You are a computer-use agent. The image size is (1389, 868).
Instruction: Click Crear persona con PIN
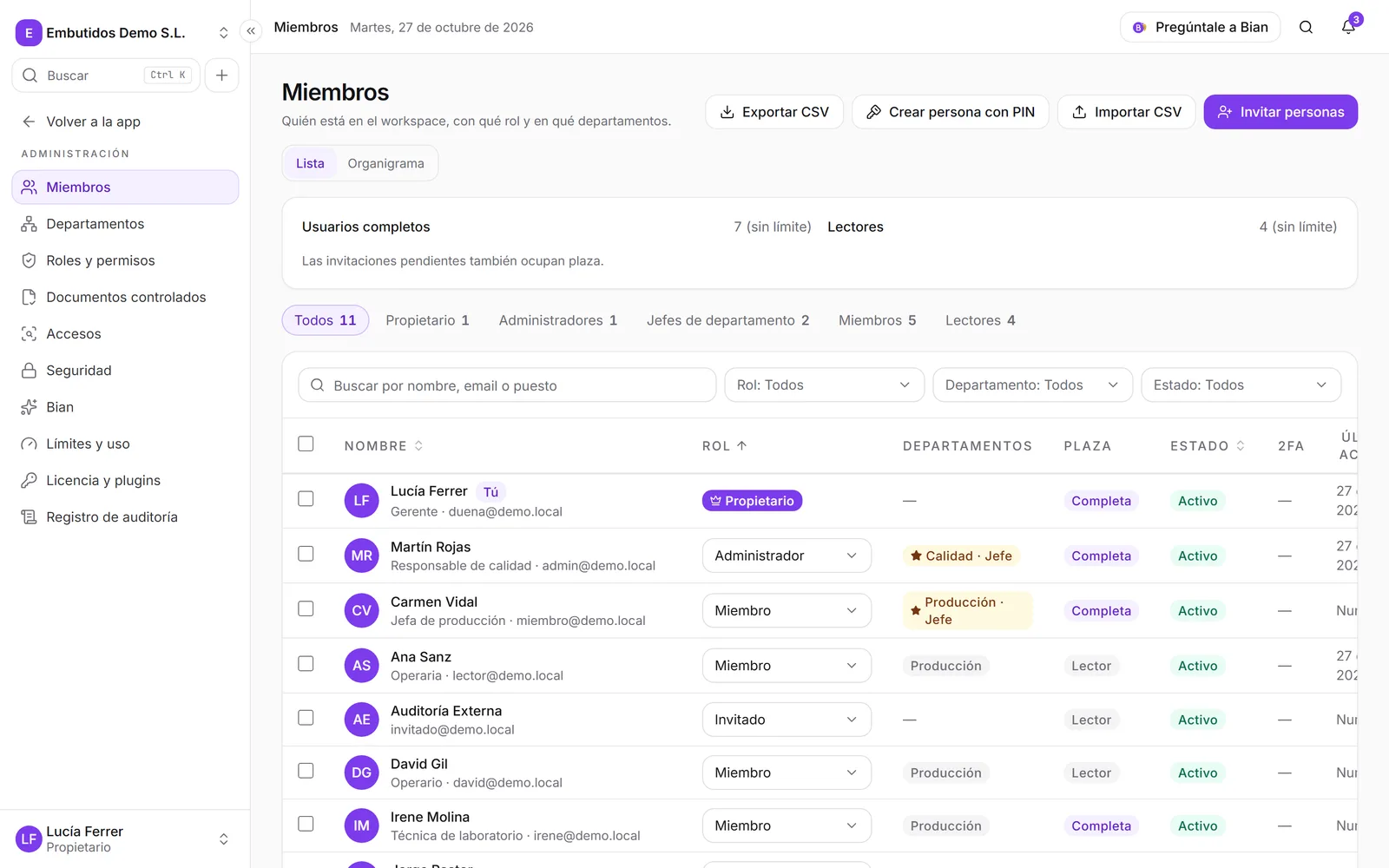(951, 112)
